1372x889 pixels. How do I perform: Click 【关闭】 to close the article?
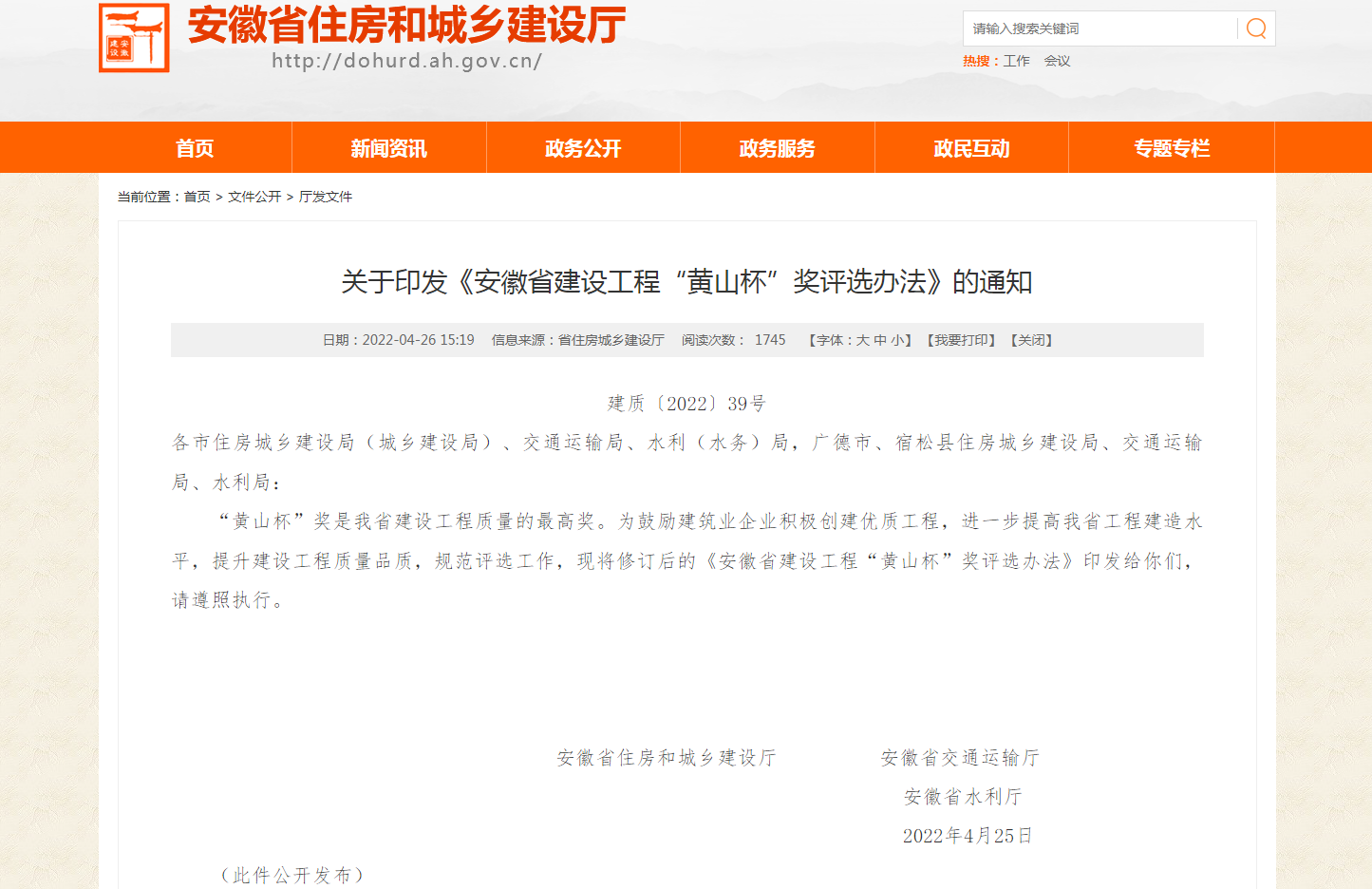click(1031, 339)
